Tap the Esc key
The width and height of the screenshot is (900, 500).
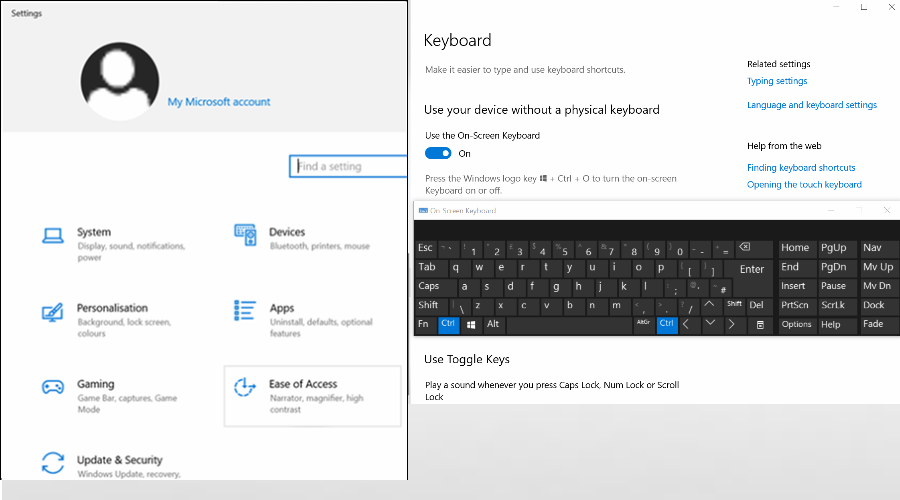click(426, 249)
